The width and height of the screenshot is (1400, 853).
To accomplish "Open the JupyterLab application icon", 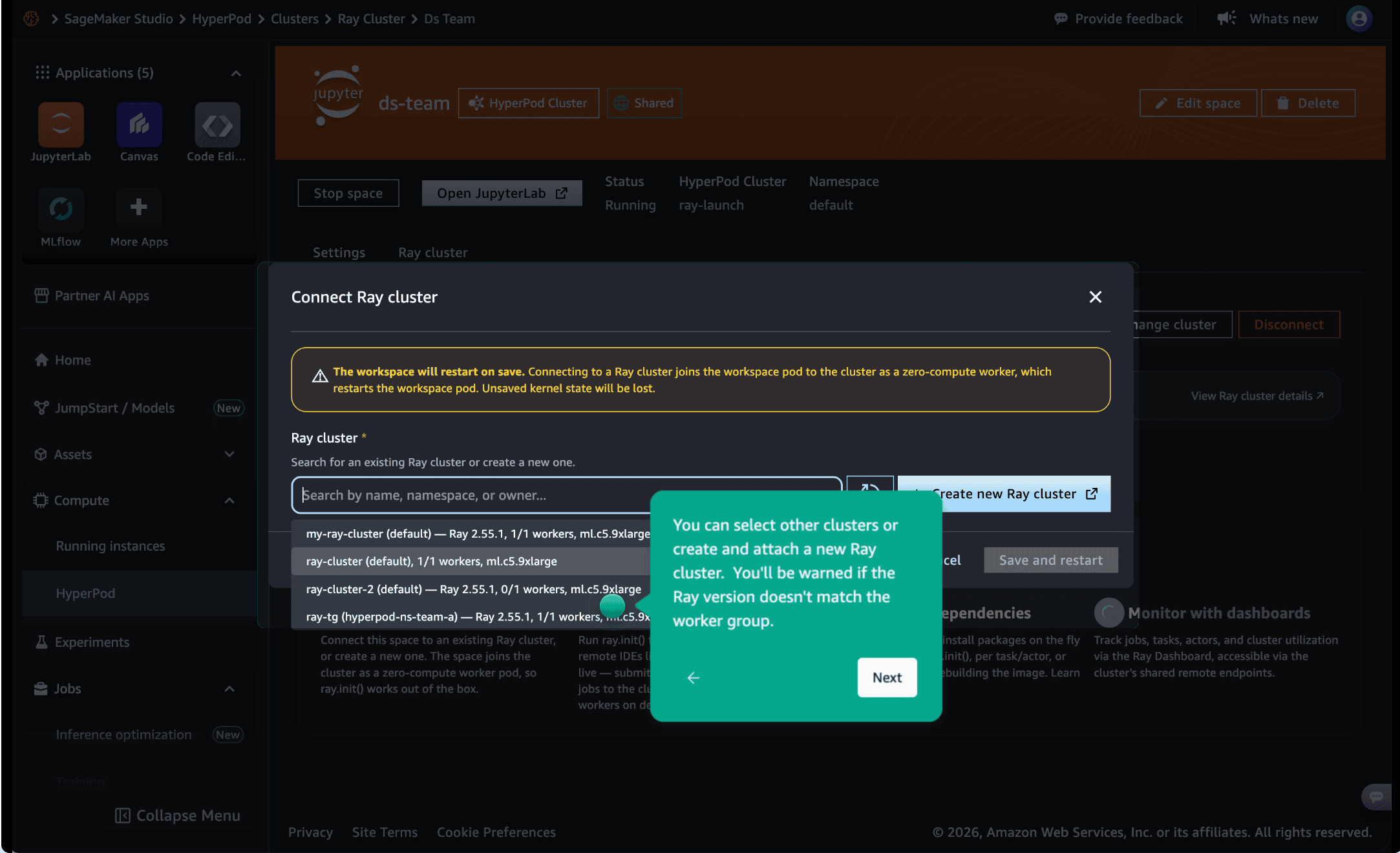I will click(61, 125).
